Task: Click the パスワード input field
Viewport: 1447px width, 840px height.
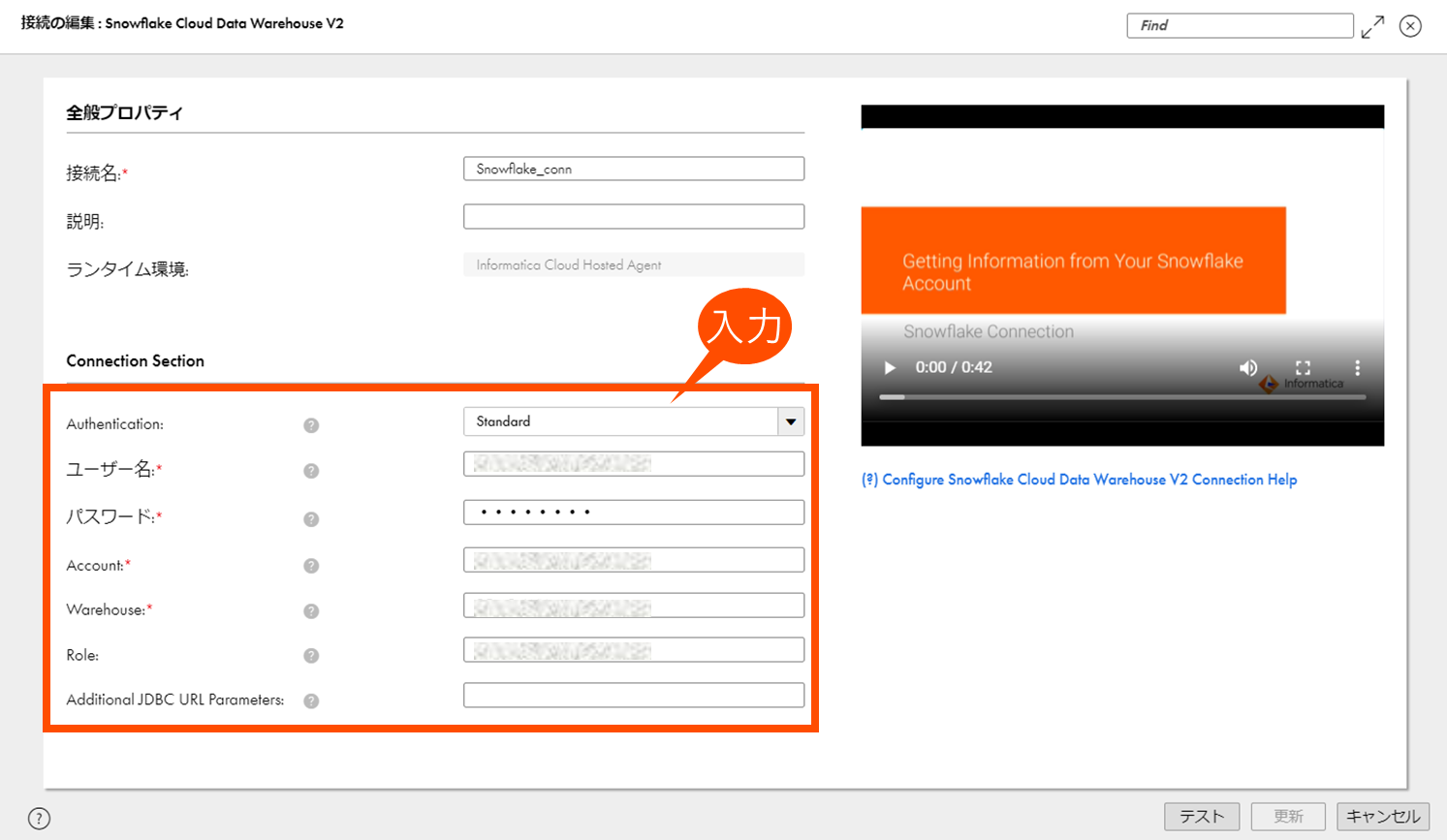Action: (634, 512)
